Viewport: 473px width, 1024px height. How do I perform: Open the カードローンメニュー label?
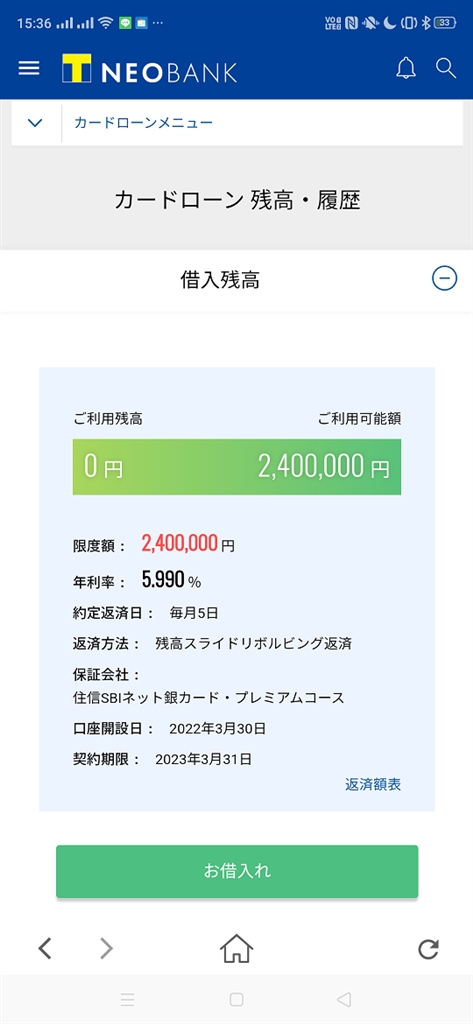coord(144,122)
